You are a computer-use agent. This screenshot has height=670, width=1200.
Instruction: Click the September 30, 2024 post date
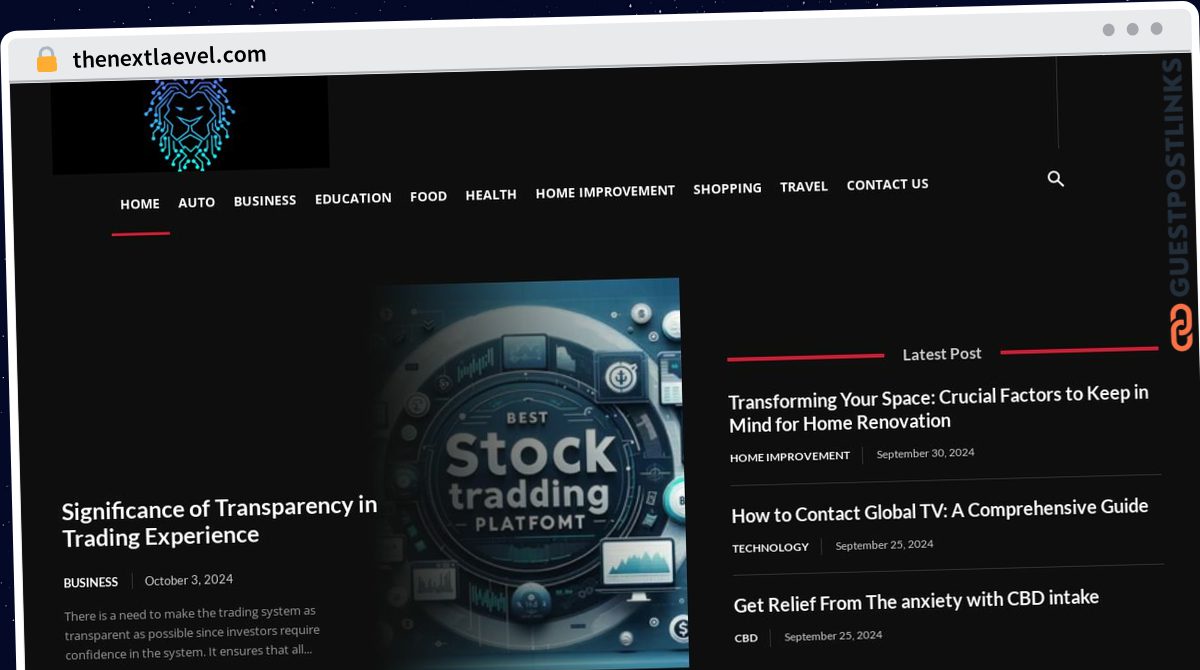coord(925,453)
